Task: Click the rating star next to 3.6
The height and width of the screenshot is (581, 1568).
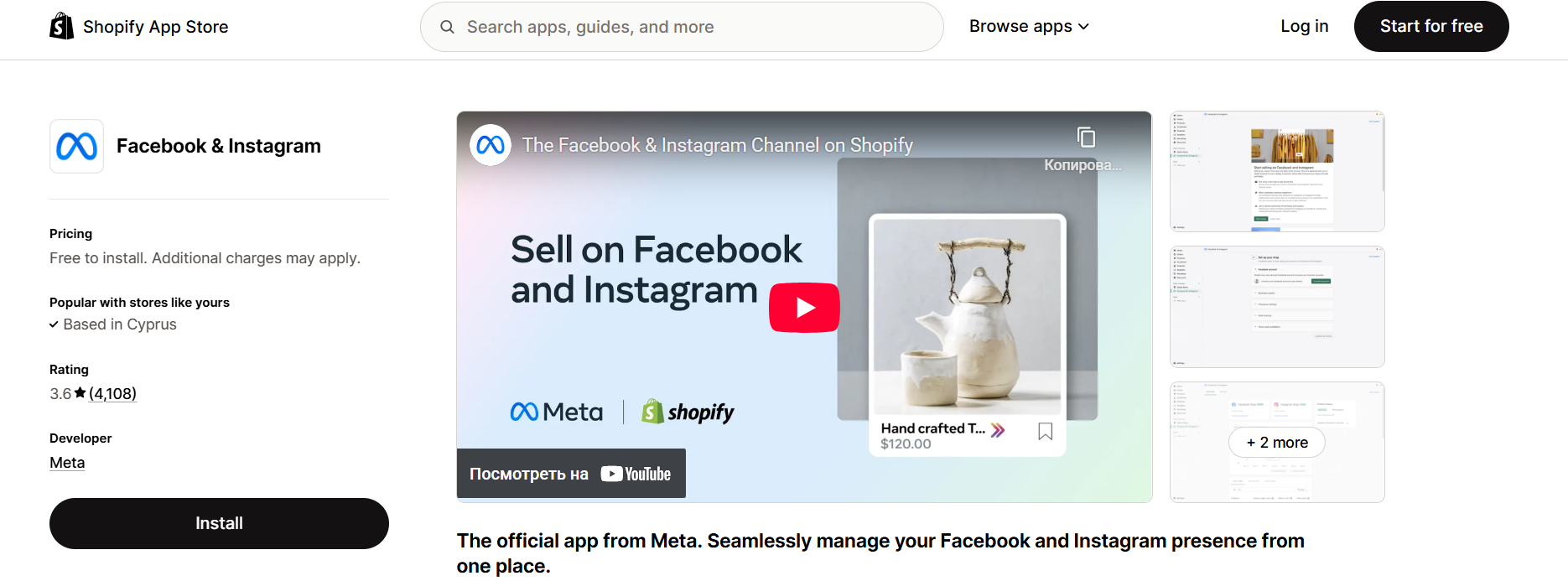Action: point(80,392)
